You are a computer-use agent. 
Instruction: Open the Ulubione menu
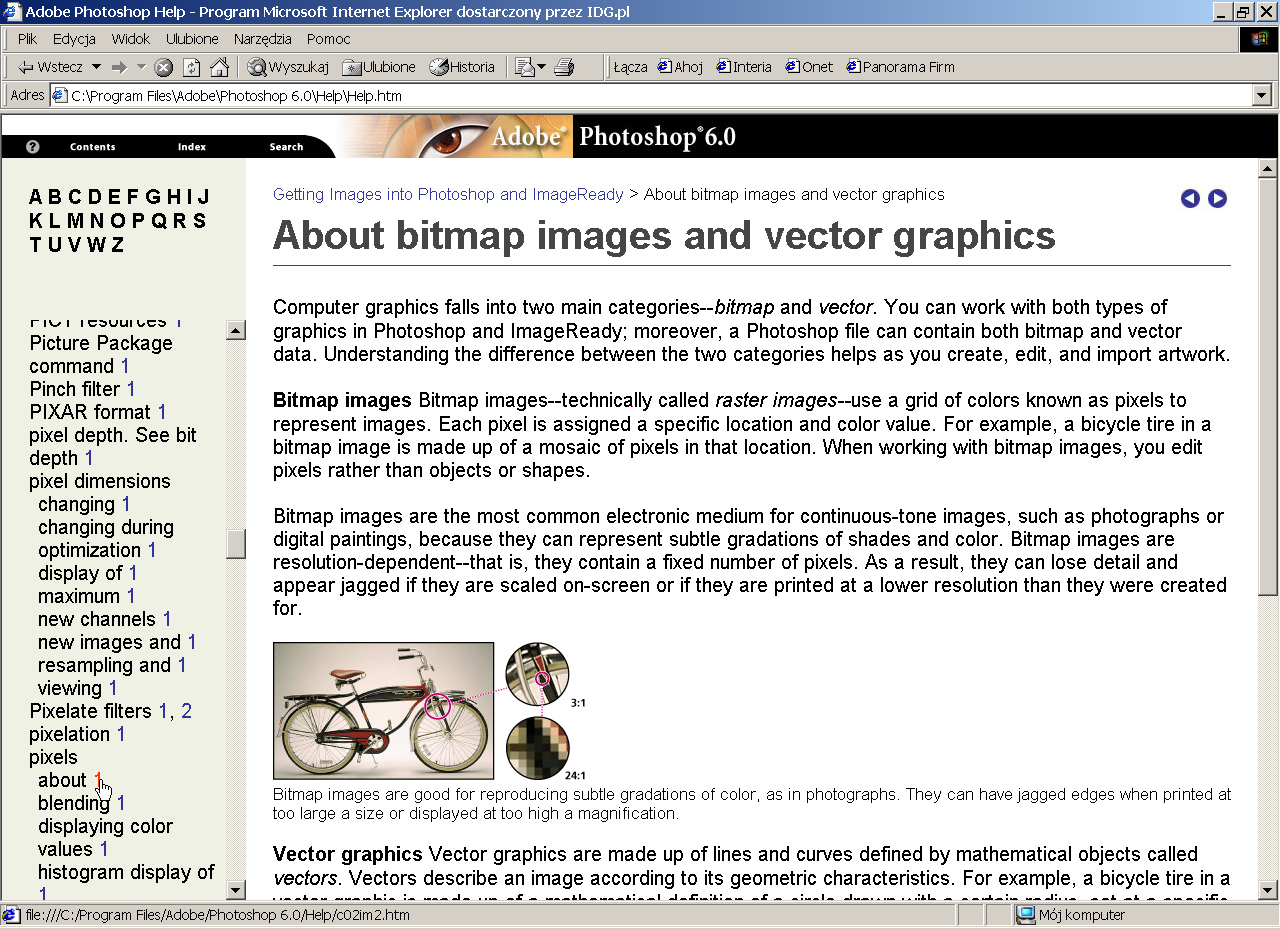click(192, 39)
